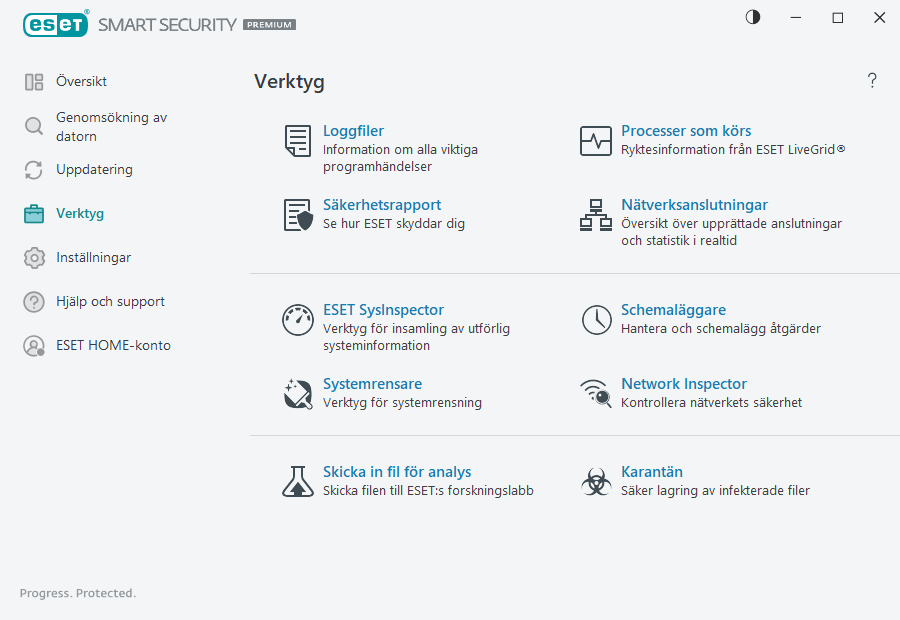The height and width of the screenshot is (620, 900).
Task: Open the help question mark
Action: point(871,80)
